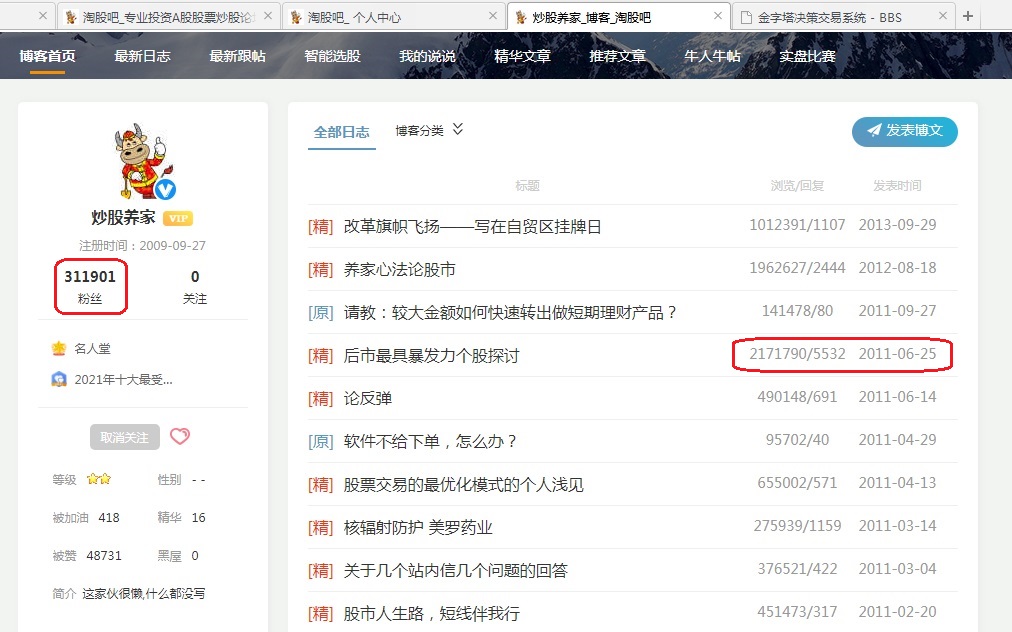Viewport: 1012px width, 632px height.
Task: Open post 养家心法论股市
Action: tap(400, 269)
